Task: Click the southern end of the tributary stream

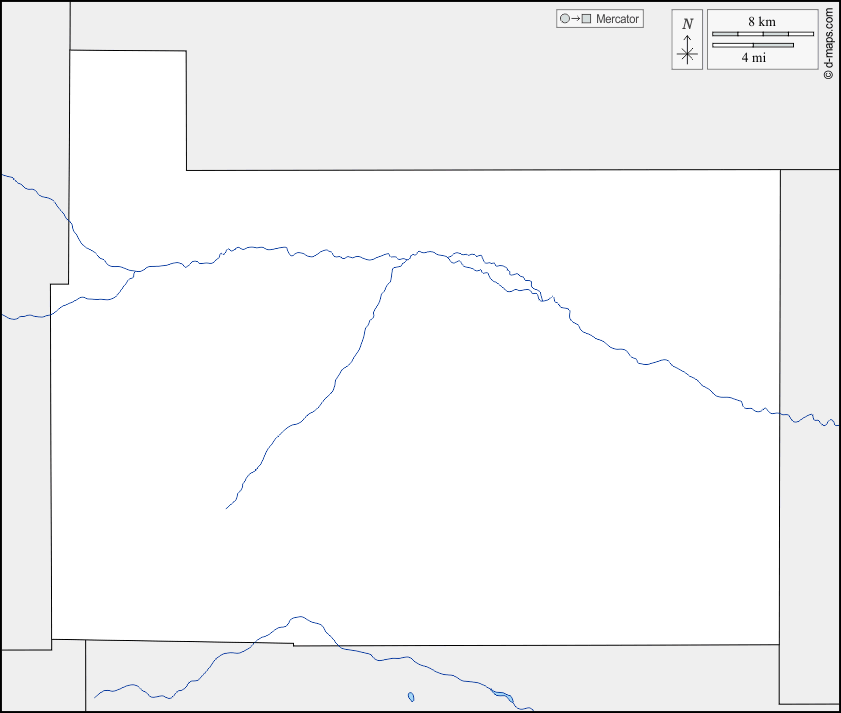Action: click(x=227, y=508)
